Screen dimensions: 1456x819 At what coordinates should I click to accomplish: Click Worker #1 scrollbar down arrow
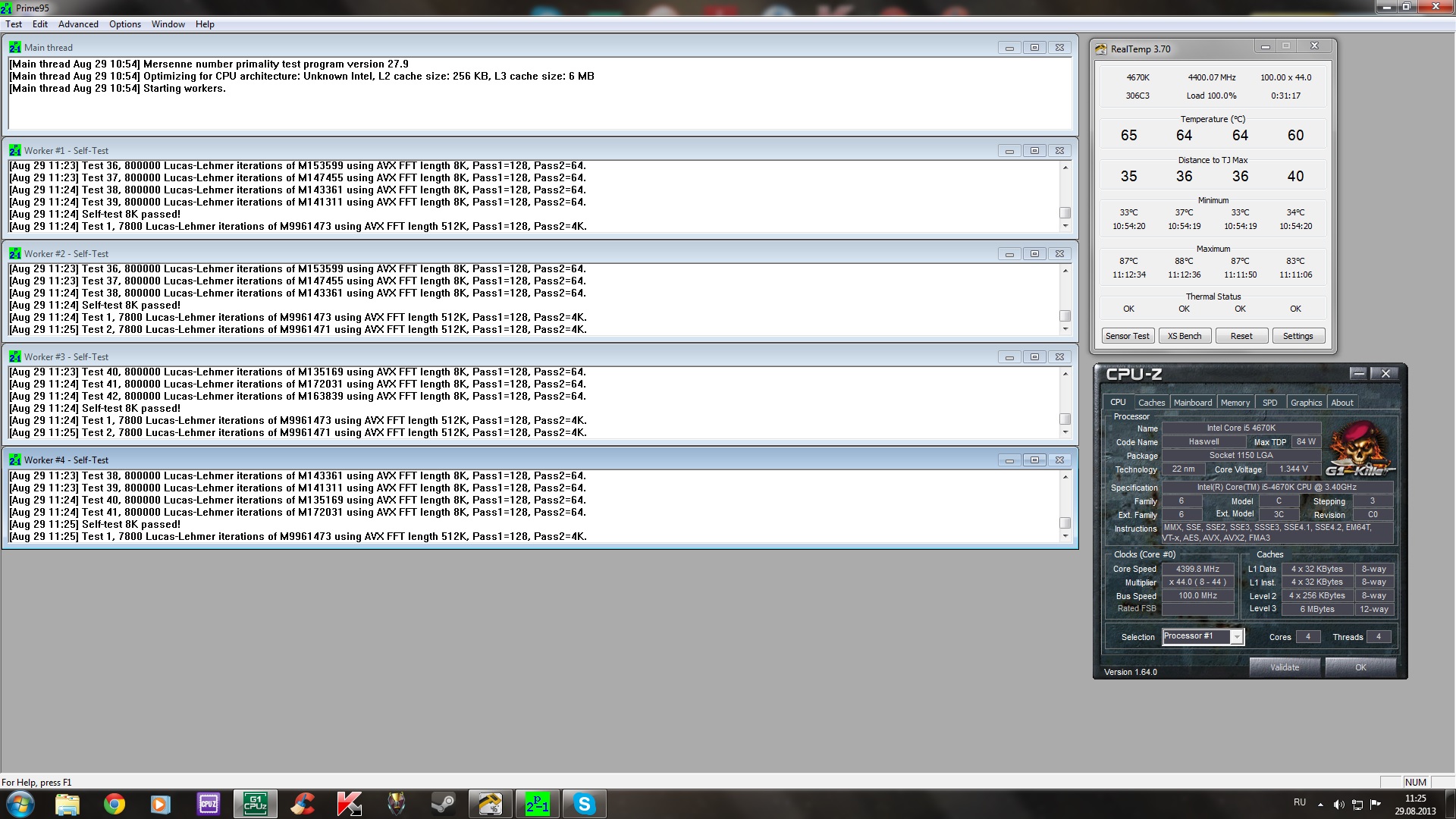click(x=1065, y=226)
